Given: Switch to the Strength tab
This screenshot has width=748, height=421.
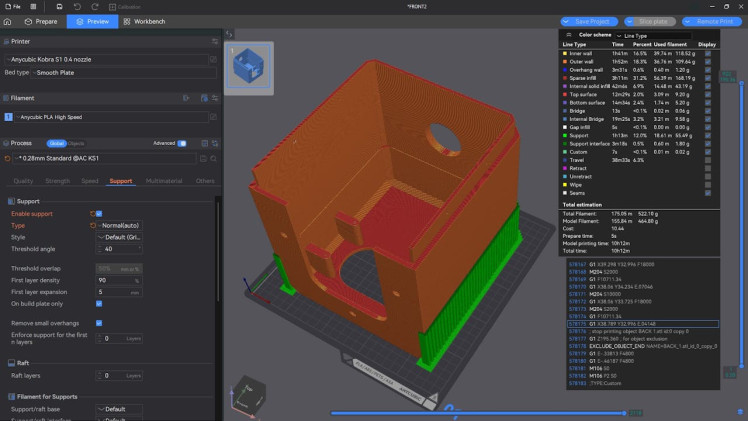Looking at the screenshot, I should pyautogui.click(x=57, y=181).
